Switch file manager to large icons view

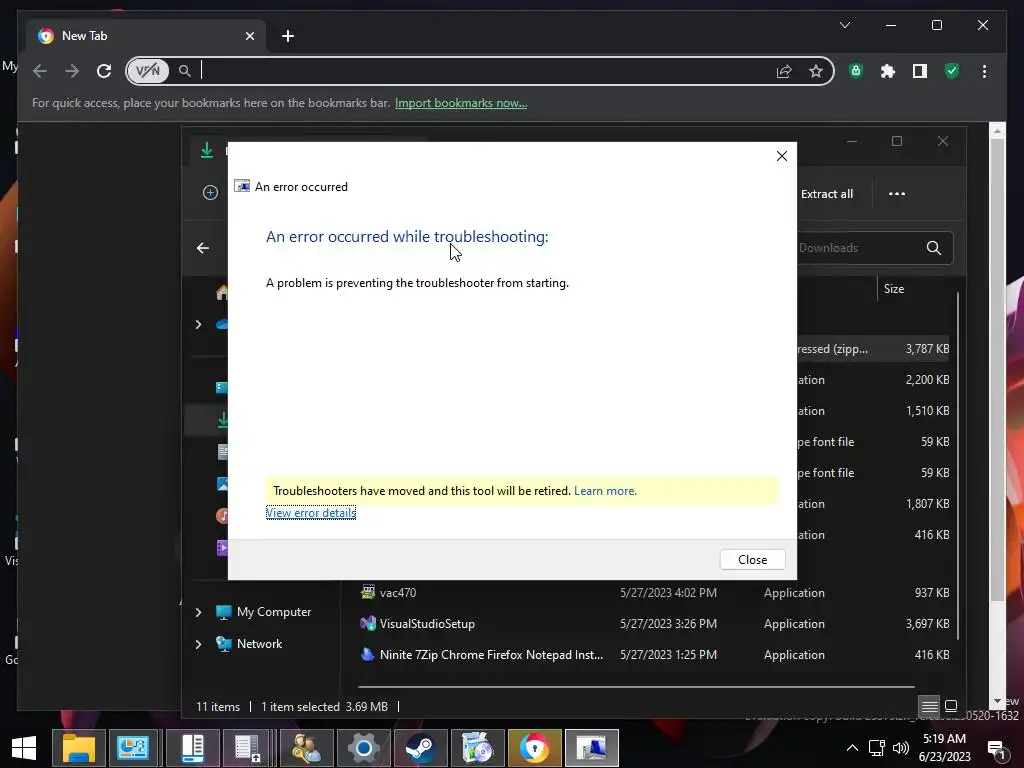point(951,706)
